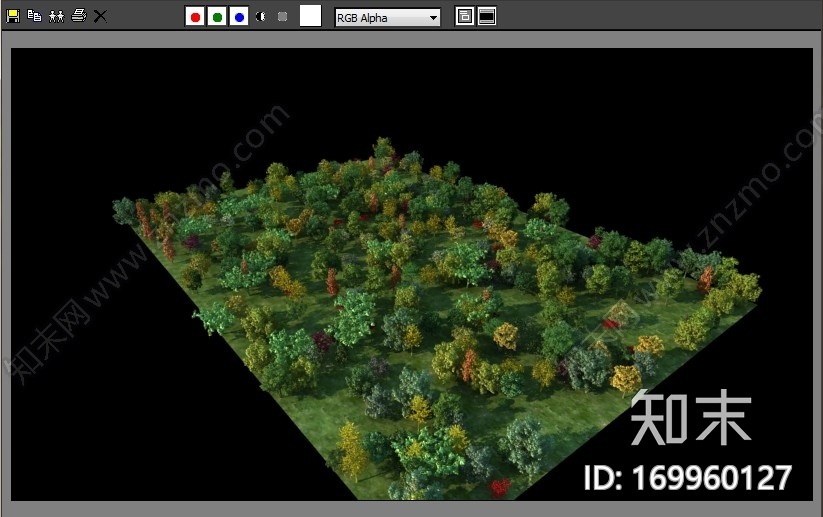Toggle UI overlay frame button

(x=465, y=17)
